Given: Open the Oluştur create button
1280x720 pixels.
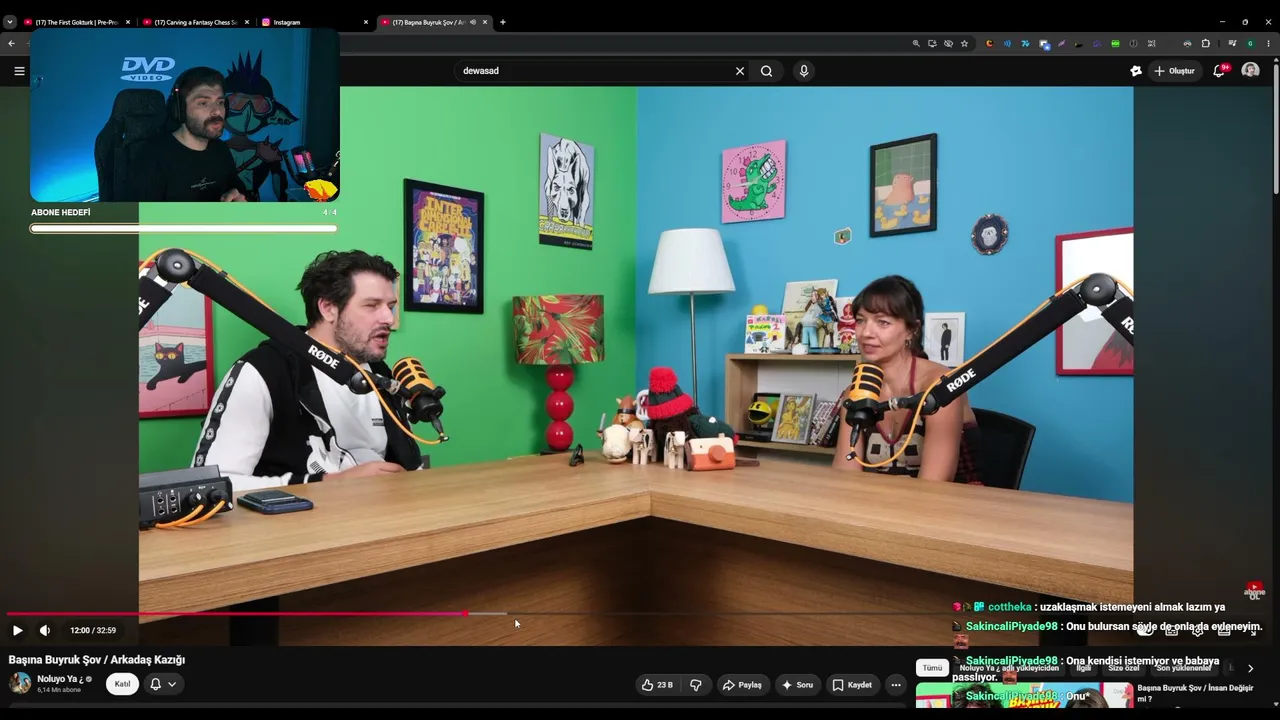Looking at the screenshot, I should pos(1174,71).
